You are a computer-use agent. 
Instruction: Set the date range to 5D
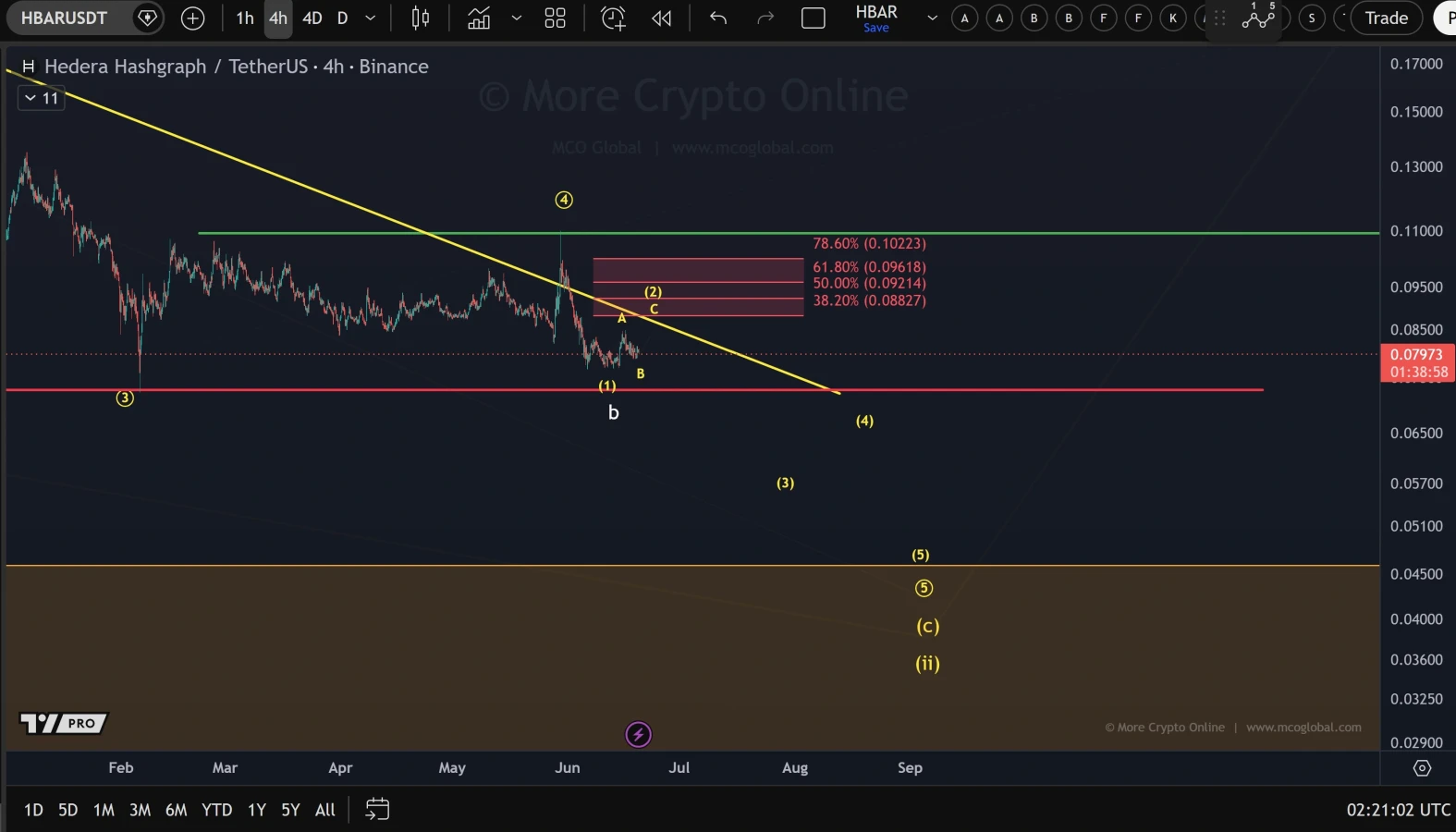(x=67, y=810)
